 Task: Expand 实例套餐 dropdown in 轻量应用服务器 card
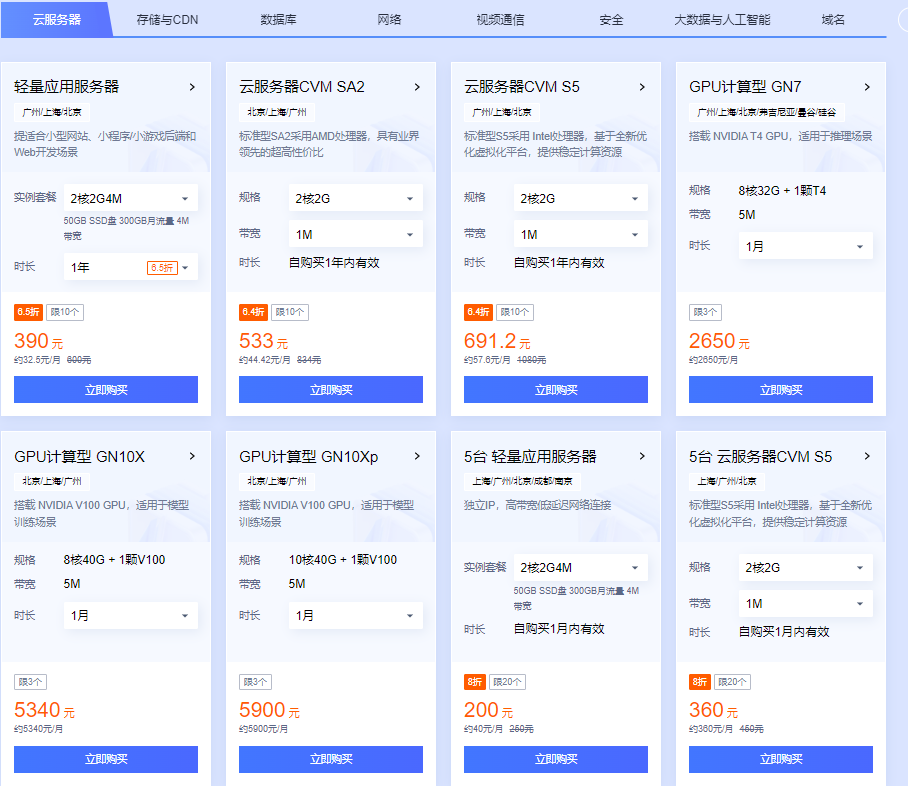click(130, 199)
